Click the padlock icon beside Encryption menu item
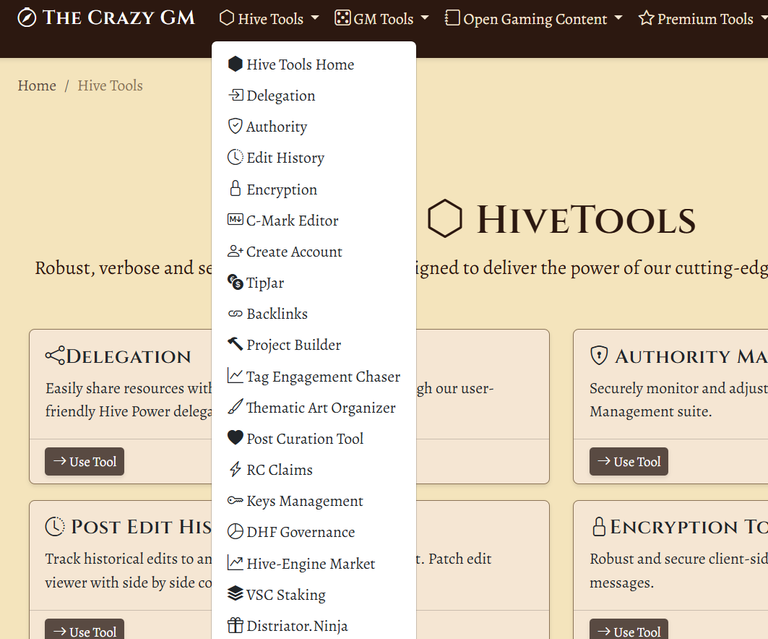The image size is (768, 639). click(235, 188)
